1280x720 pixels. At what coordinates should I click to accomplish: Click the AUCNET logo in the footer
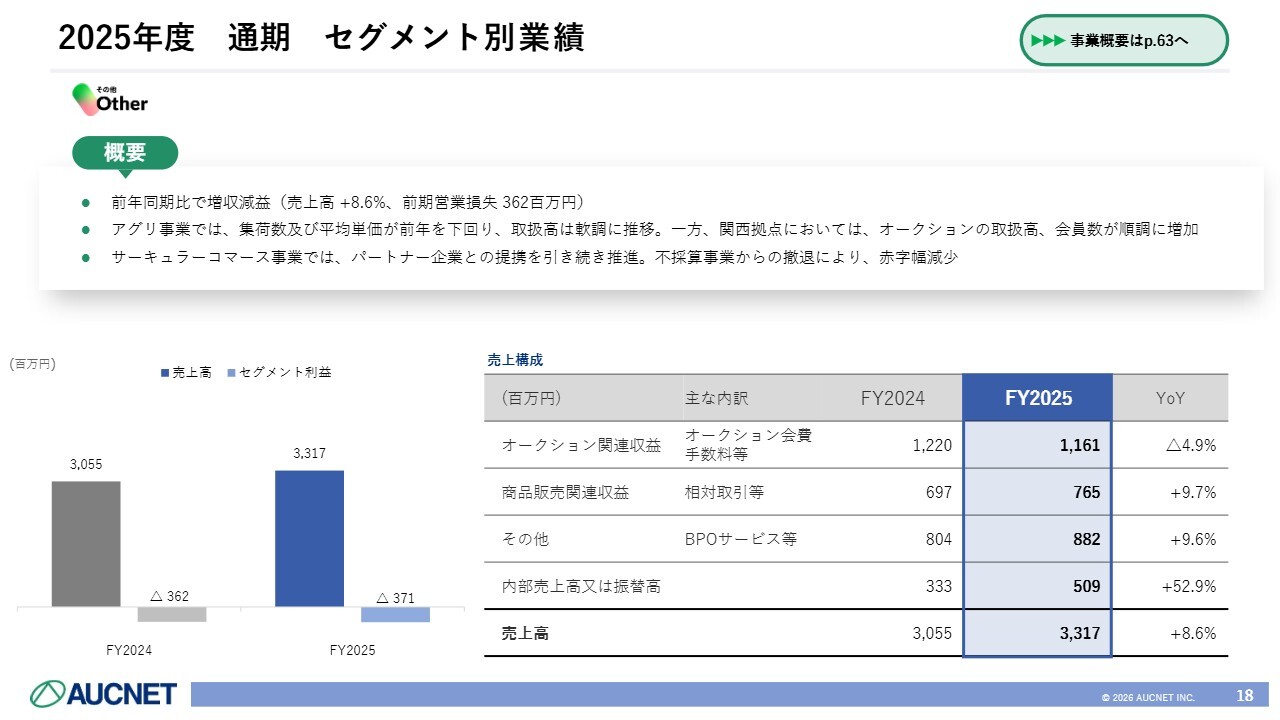coord(103,693)
